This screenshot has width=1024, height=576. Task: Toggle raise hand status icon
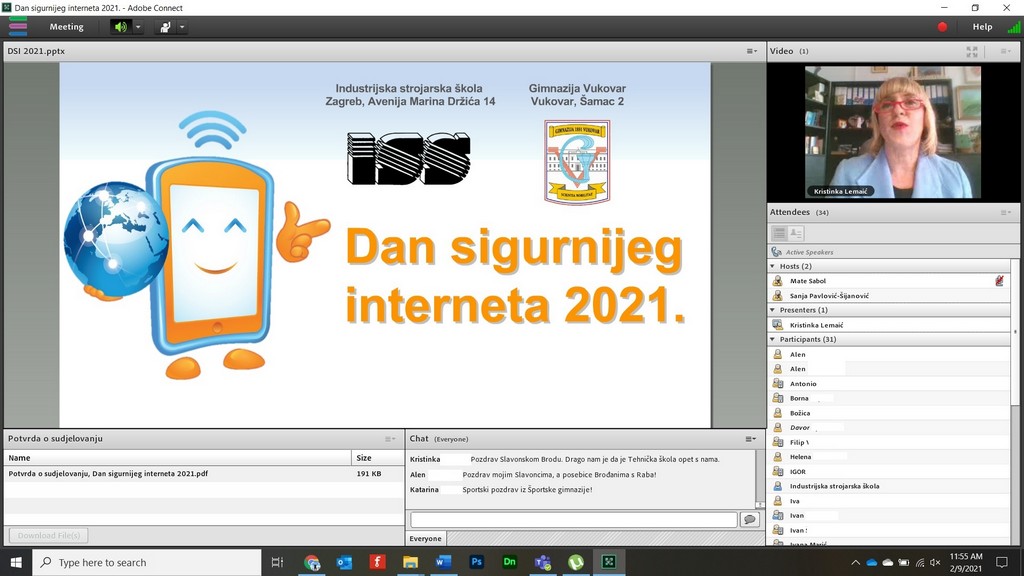click(165, 27)
